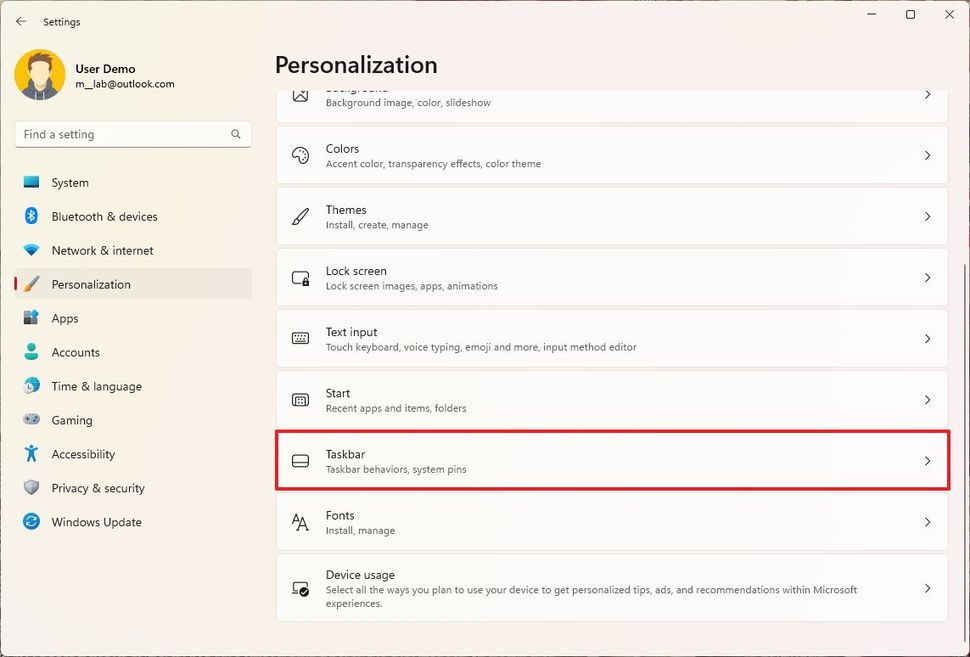This screenshot has width=970, height=657.
Task: Open Device usage via right chevron
Action: click(927, 589)
